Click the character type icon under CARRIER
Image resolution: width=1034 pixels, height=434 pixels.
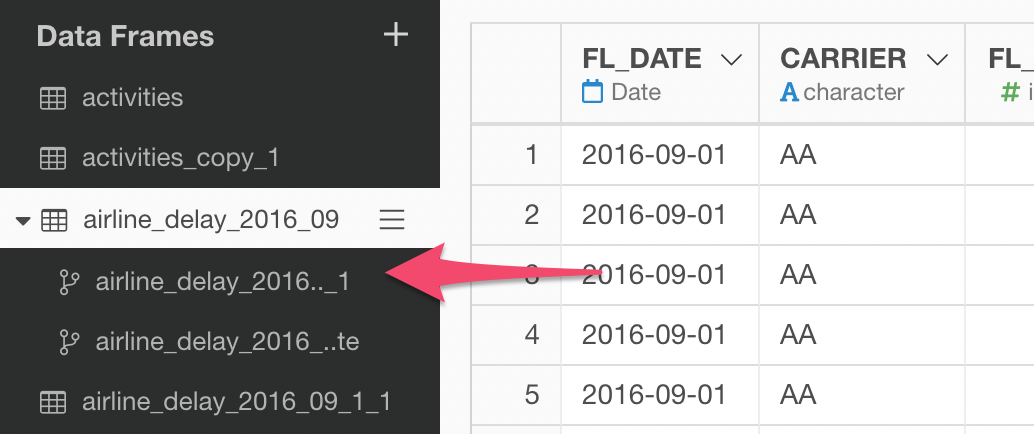[x=789, y=92]
